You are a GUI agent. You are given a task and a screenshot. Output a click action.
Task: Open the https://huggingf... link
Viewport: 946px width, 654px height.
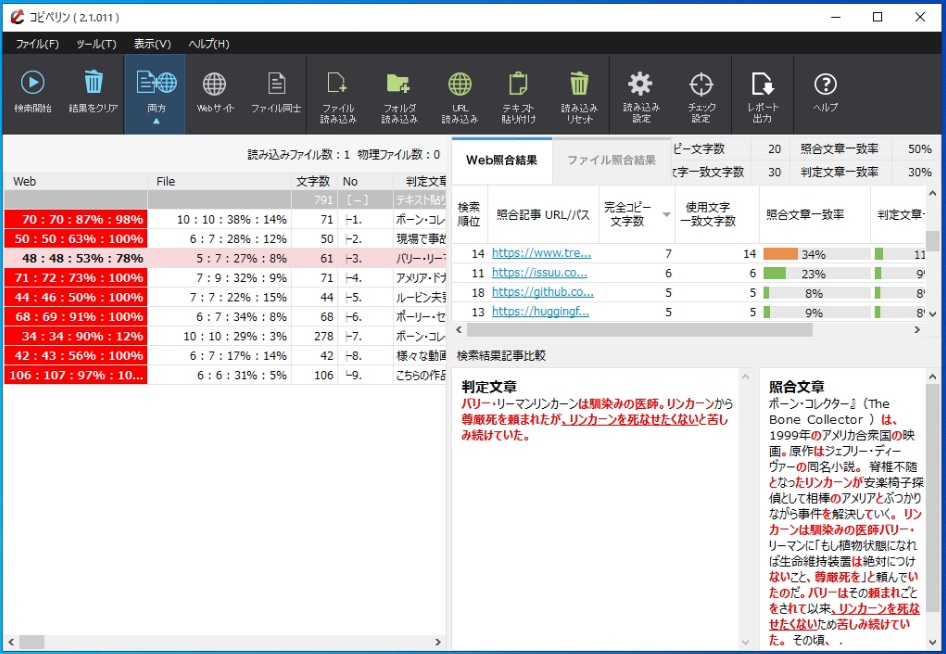point(540,311)
